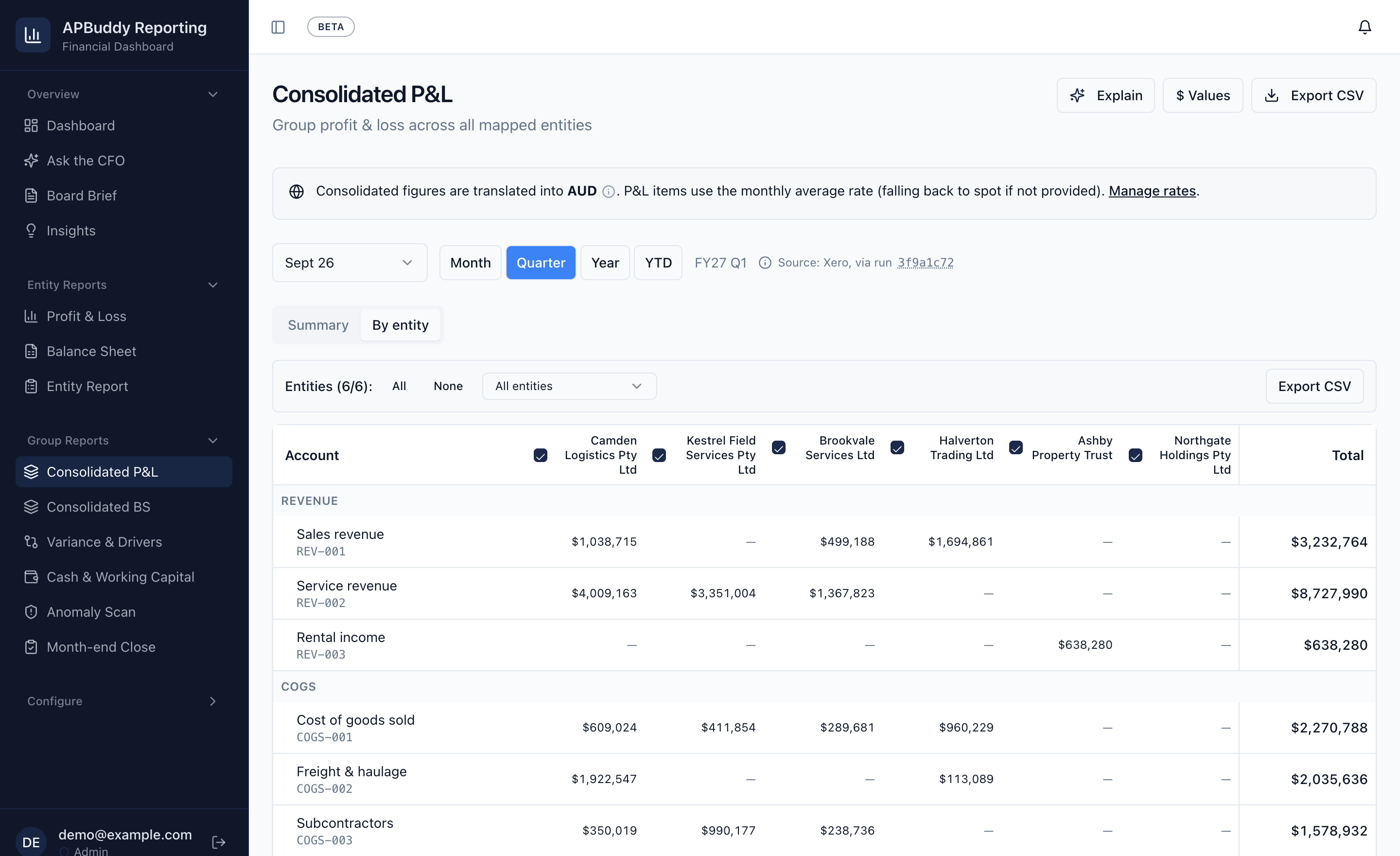
Task: Toggle the sidebar panel icon
Action: coord(278,27)
